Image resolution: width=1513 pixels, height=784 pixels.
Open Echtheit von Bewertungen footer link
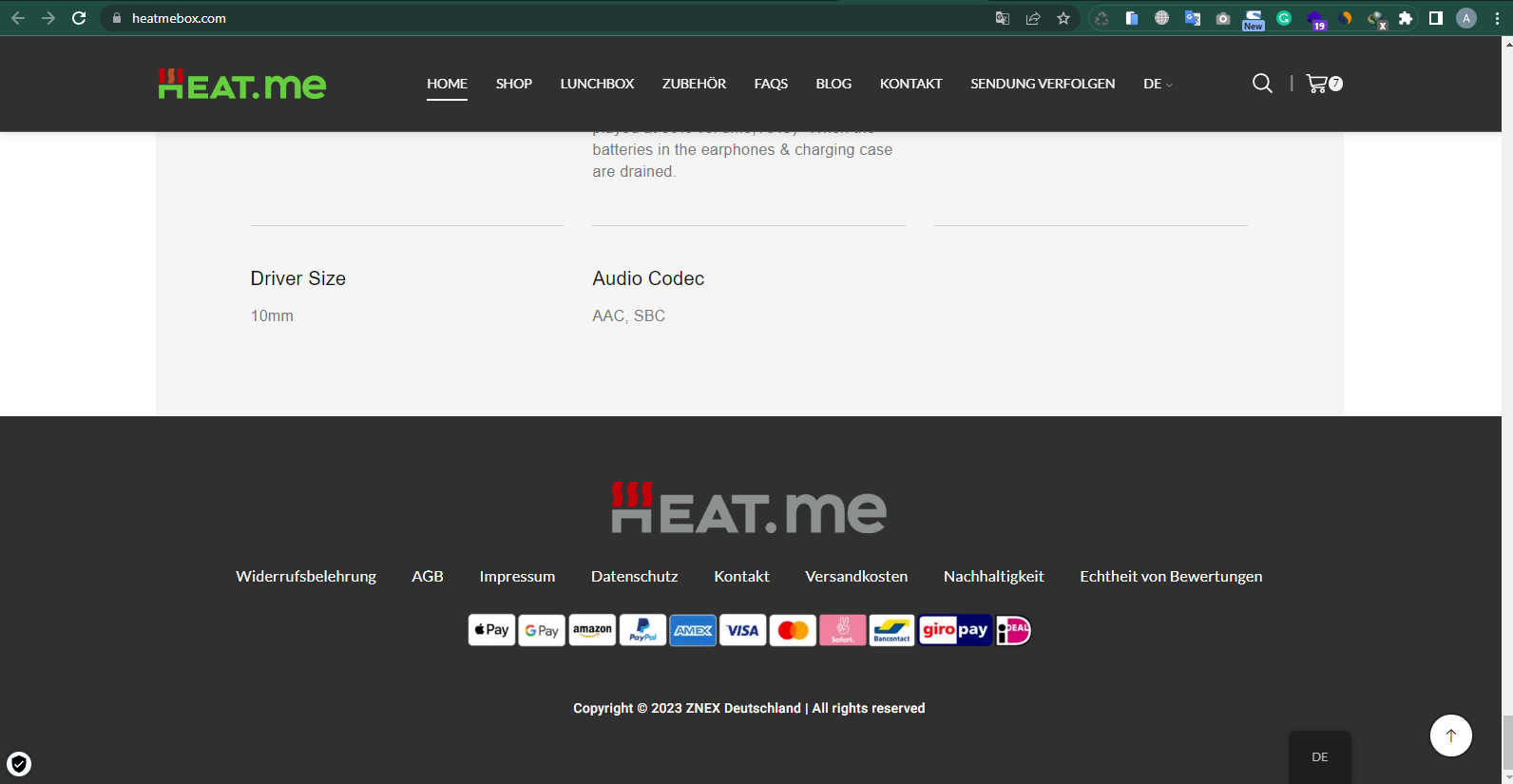pos(1171,576)
